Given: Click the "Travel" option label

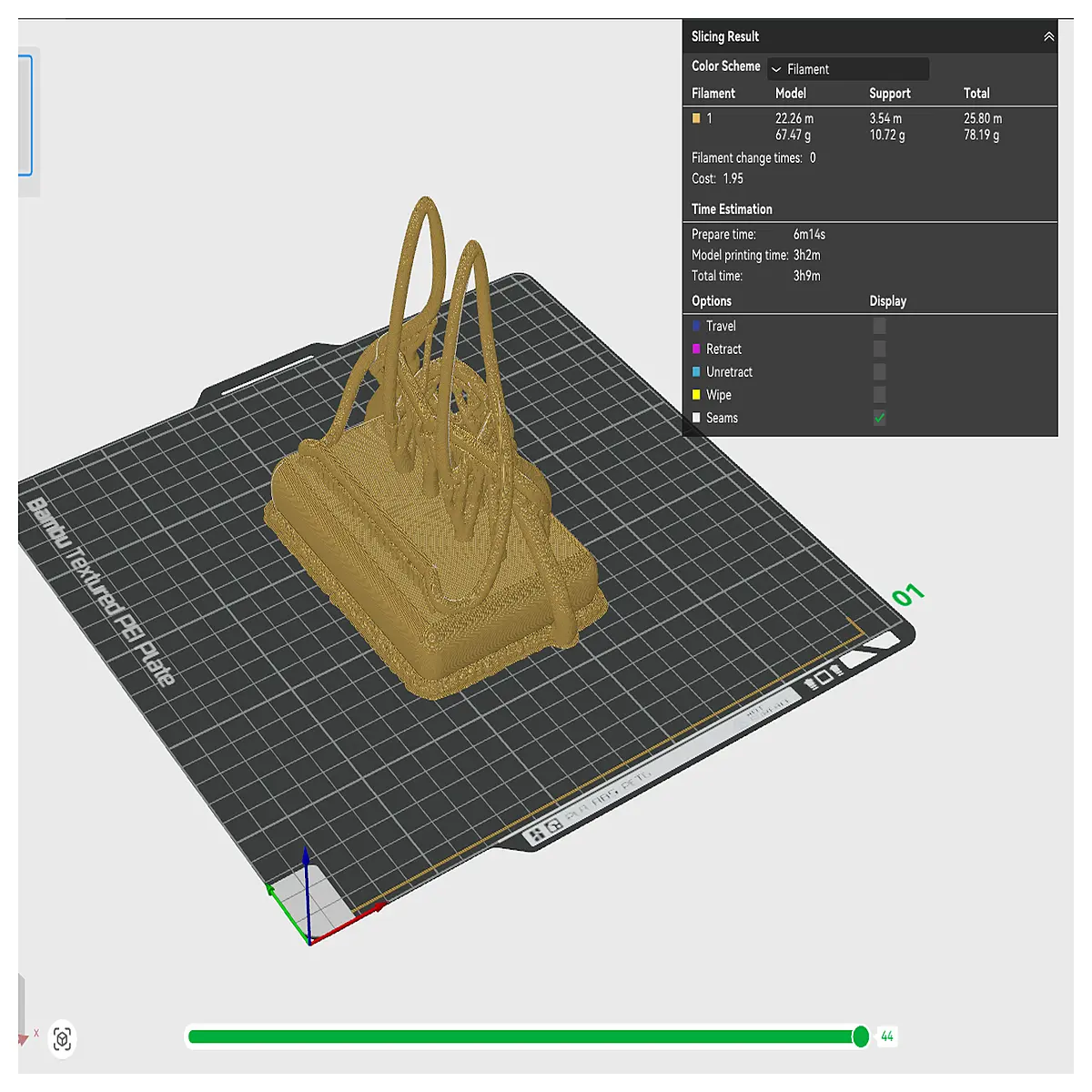Looking at the screenshot, I should click(x=721, y=326).
